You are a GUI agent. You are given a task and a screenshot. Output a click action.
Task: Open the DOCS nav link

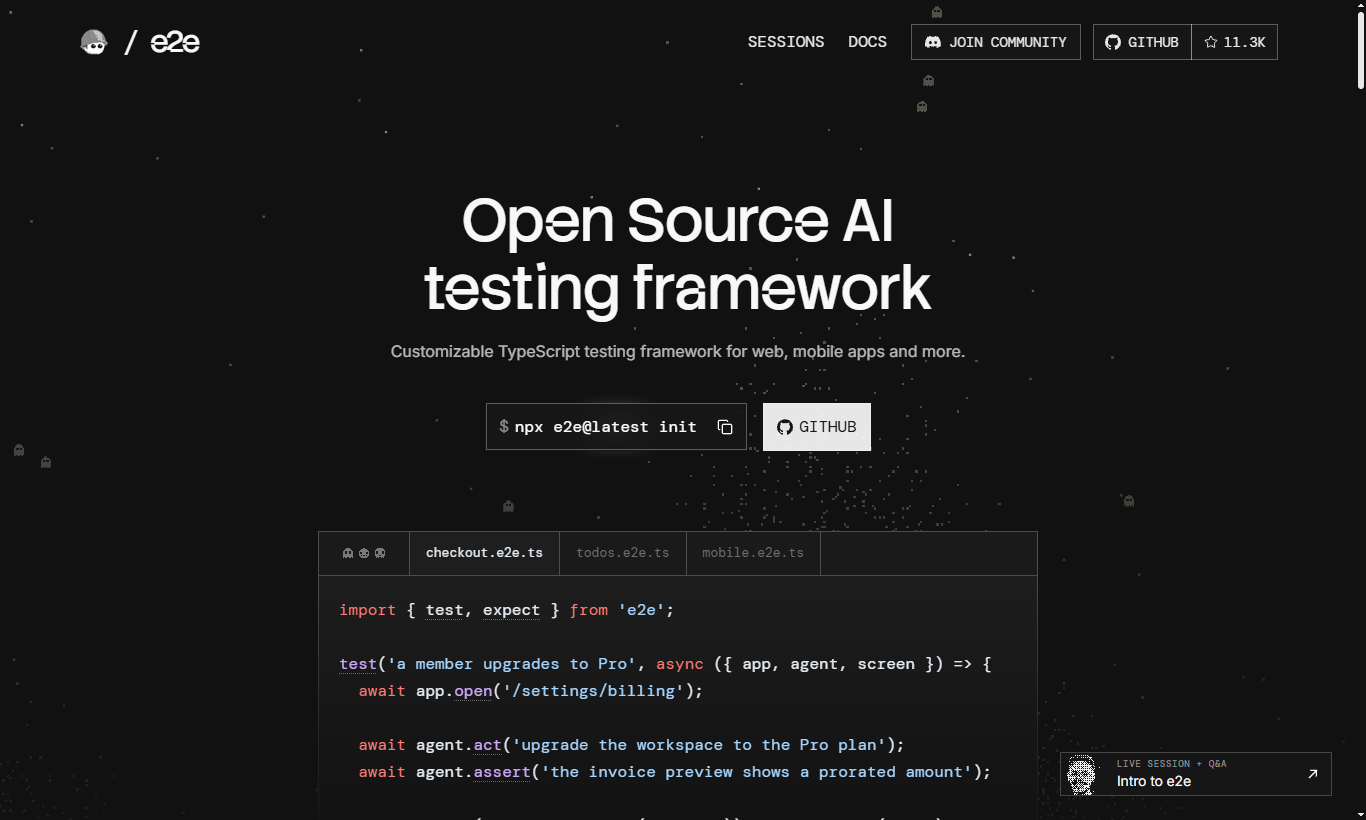tap(867, 42)
